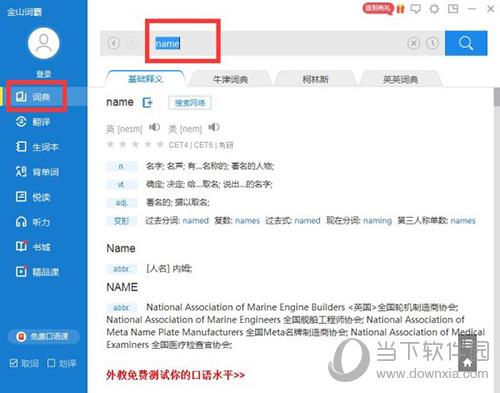Click the vertical scrollbar thumb
The image size is (500, 393).
pyautogui.click(x=497, y=98)
